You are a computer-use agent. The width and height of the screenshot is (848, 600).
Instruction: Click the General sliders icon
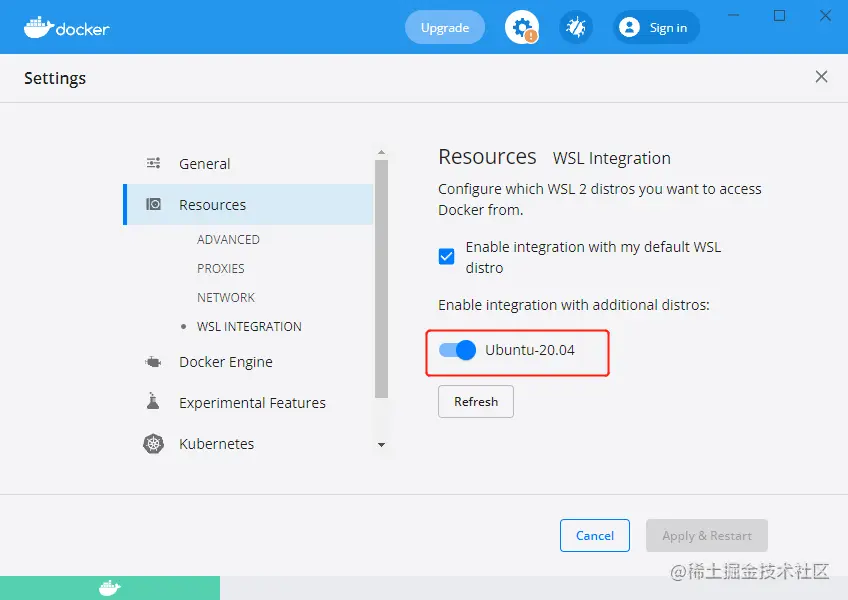154,163
